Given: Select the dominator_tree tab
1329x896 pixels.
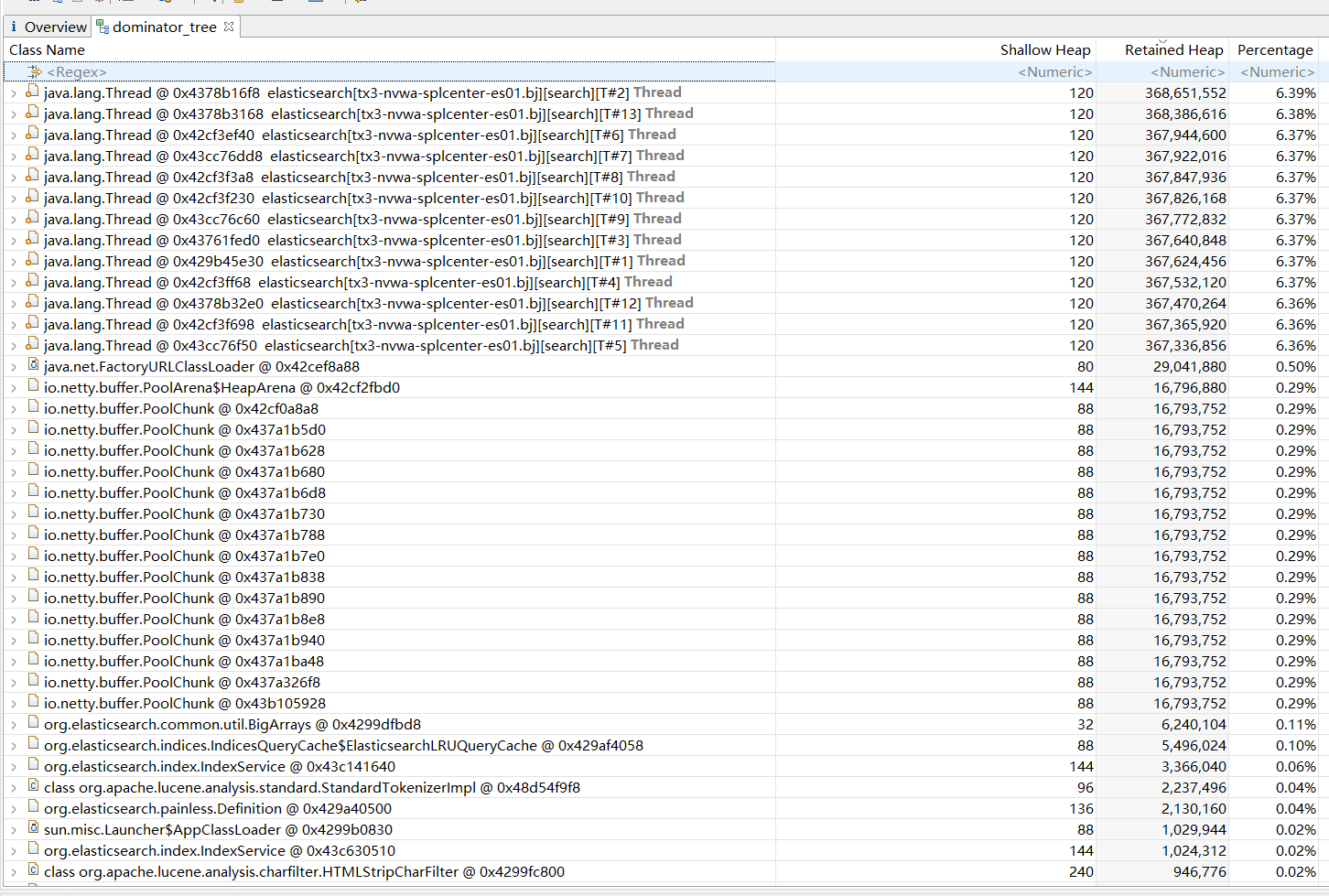Looking at the screenshot, I should tap(164, 27).
